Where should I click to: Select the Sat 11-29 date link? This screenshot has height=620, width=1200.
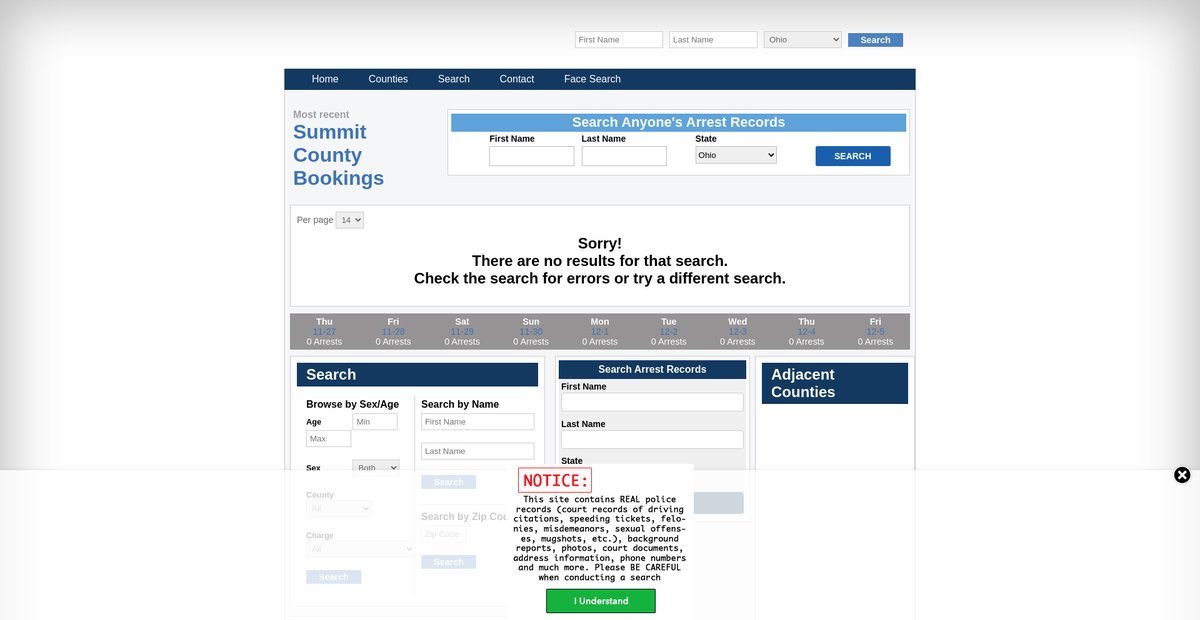pos(462,331)
